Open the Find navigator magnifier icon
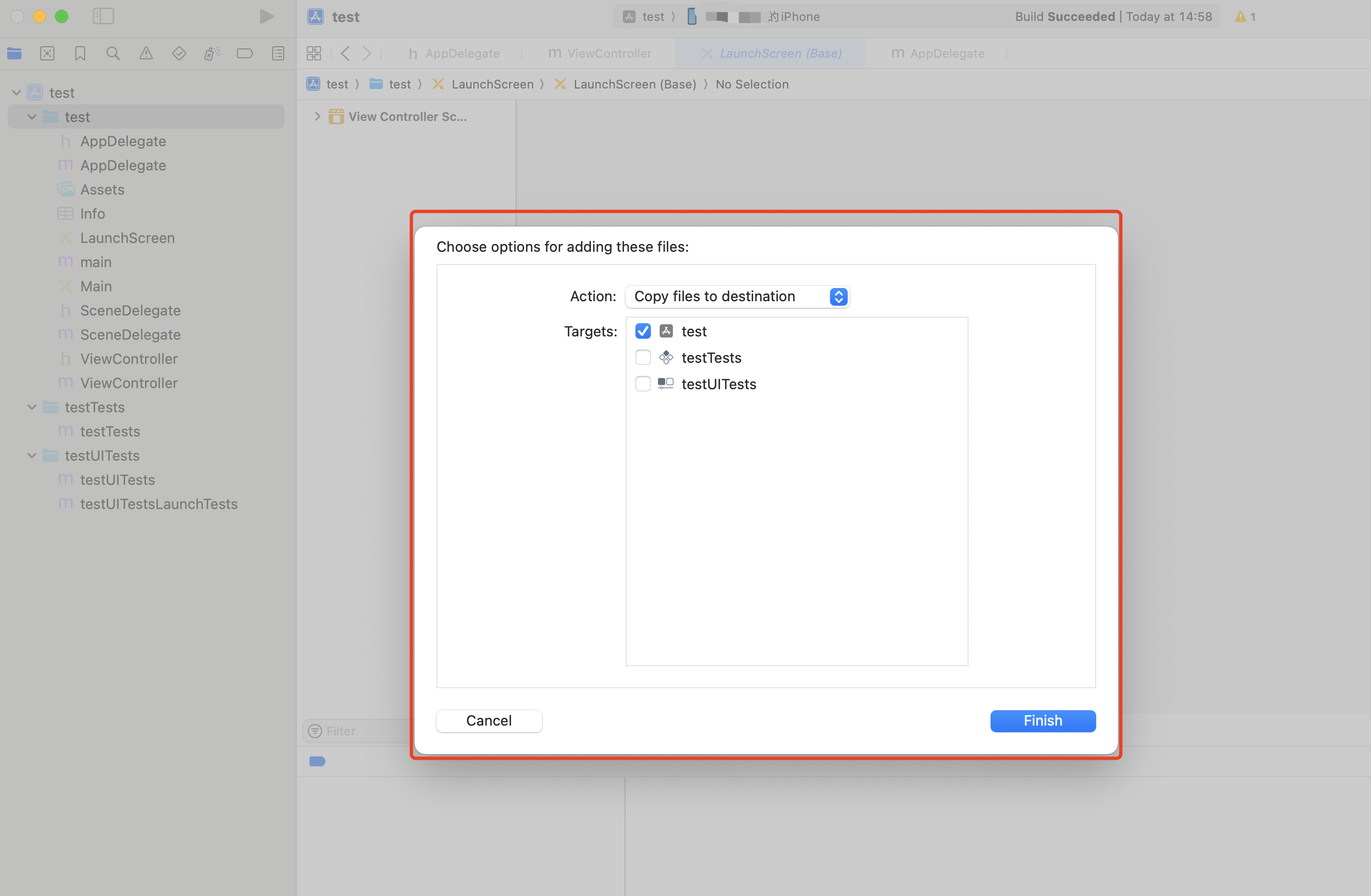 point(113,53)
